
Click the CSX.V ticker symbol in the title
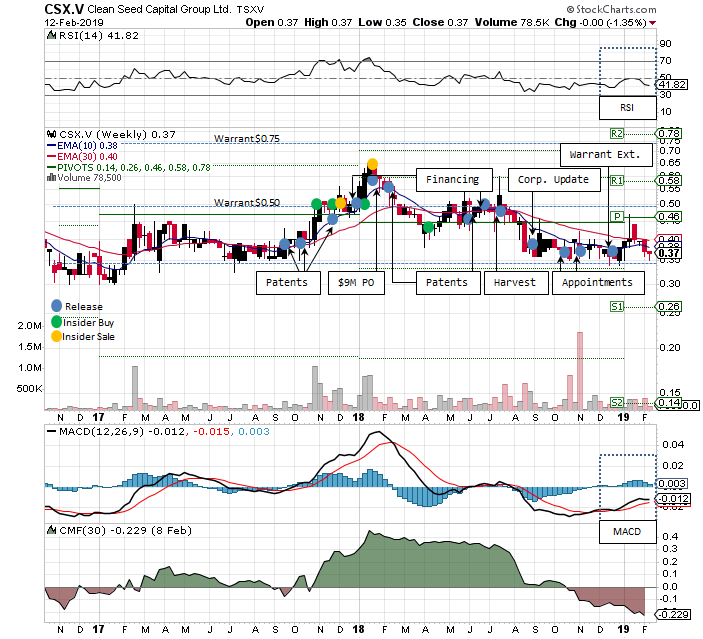click(64, 9)
